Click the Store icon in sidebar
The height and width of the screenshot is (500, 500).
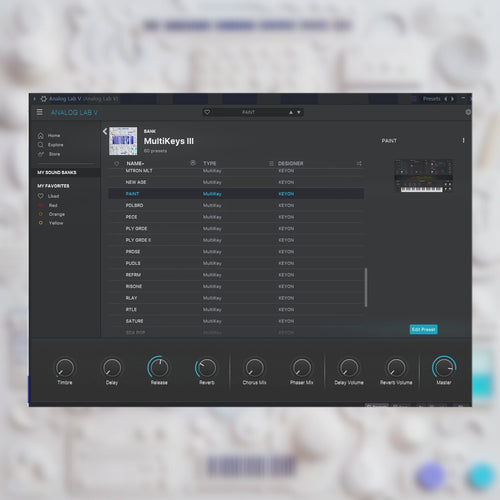(41, 154)
